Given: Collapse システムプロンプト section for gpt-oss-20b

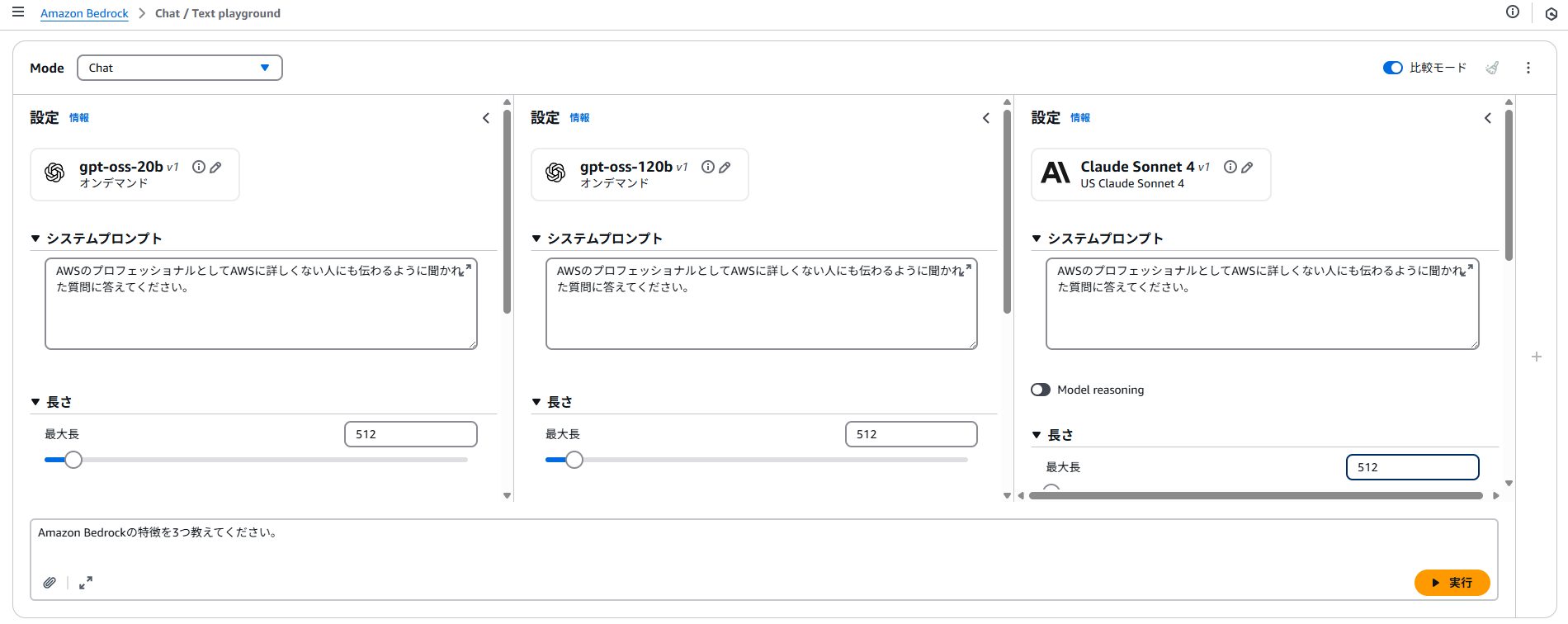Looking at the screenshot, I should pyautogui.click(x=35, y=239).
